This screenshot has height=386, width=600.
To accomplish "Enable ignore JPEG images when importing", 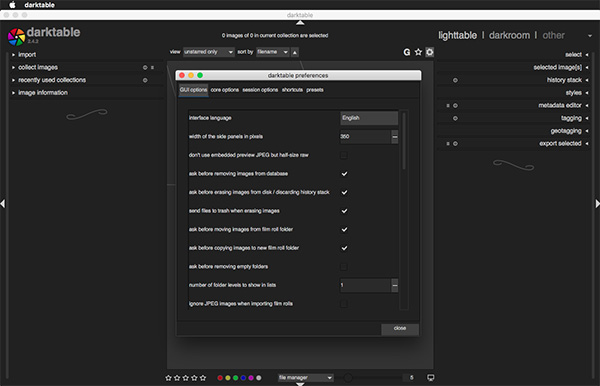I will coord(344,304).
